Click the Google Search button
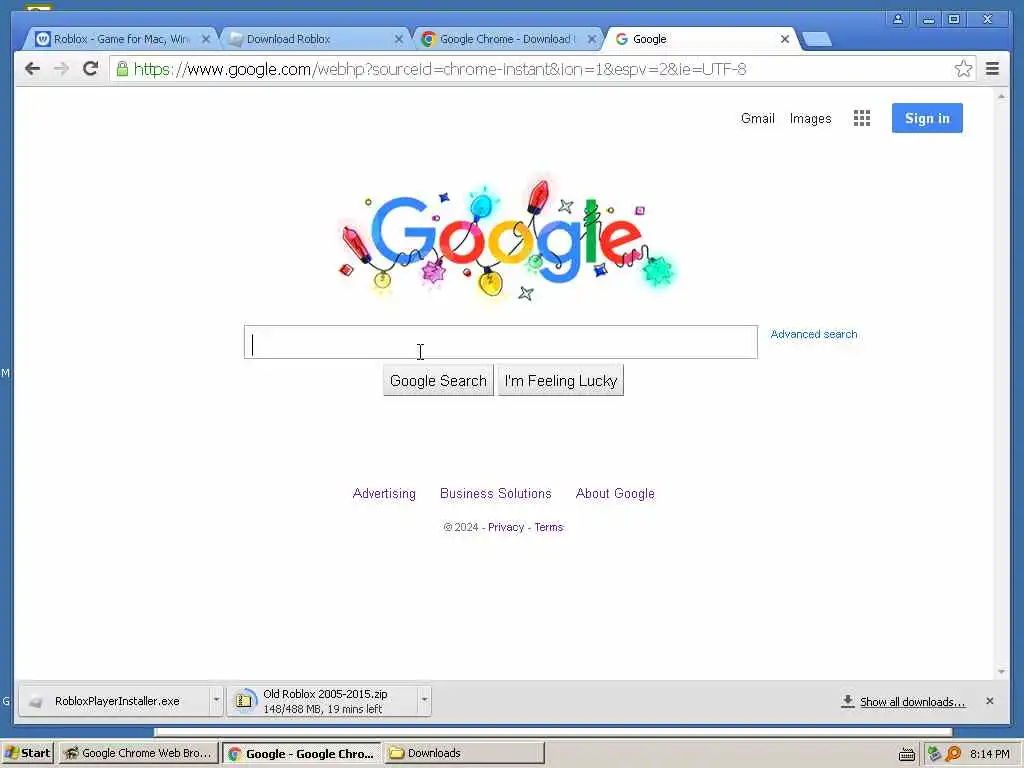Viewport: 1024px width, 768px height. (438, 380)
